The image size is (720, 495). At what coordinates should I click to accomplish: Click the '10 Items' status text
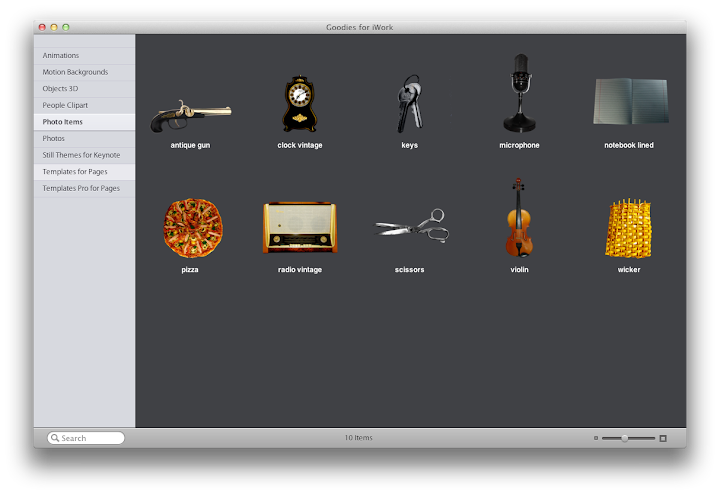click(x=359, y=438)
